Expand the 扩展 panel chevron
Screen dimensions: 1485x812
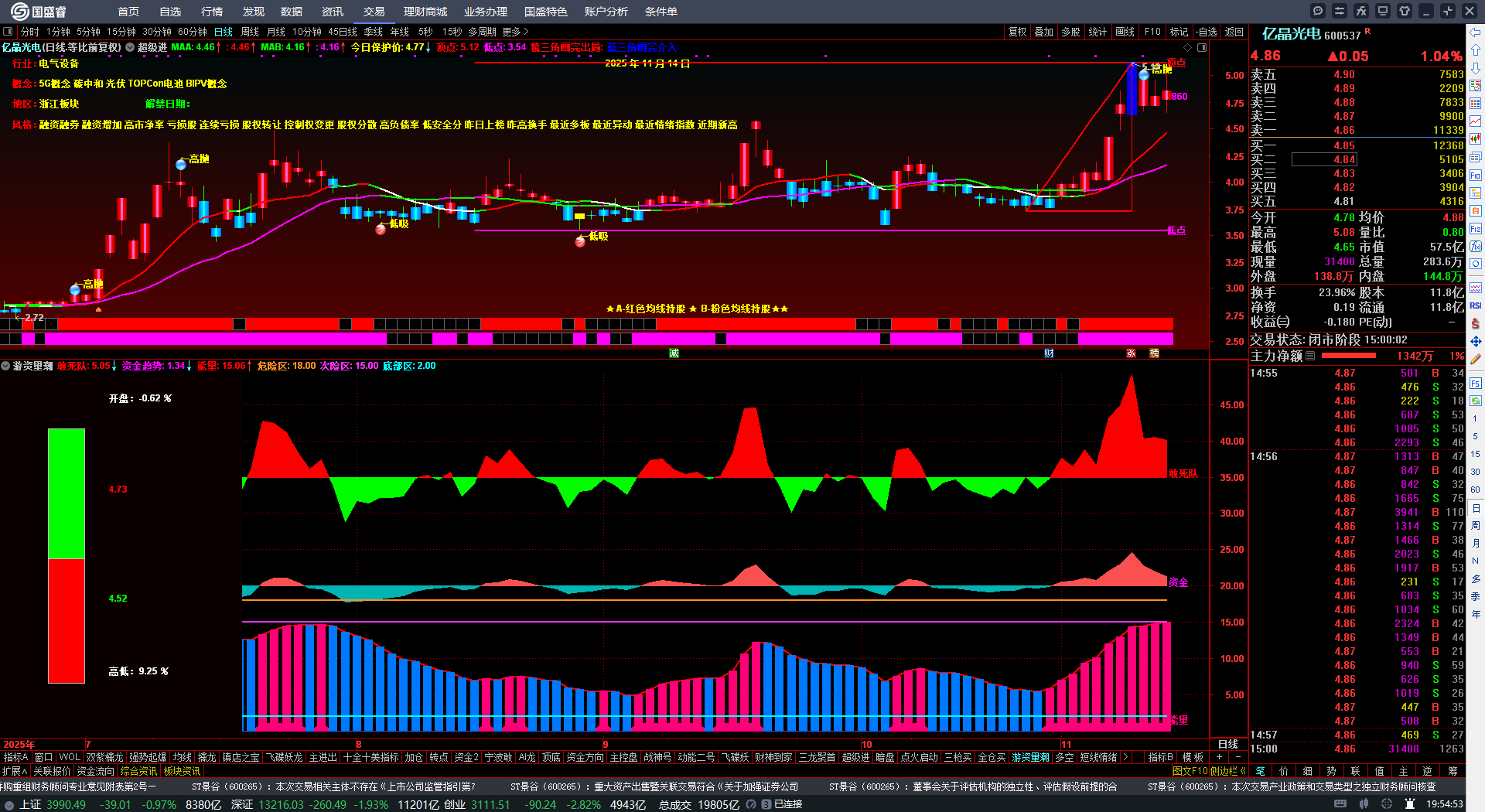pyautogui.click(x=15, y=771)
